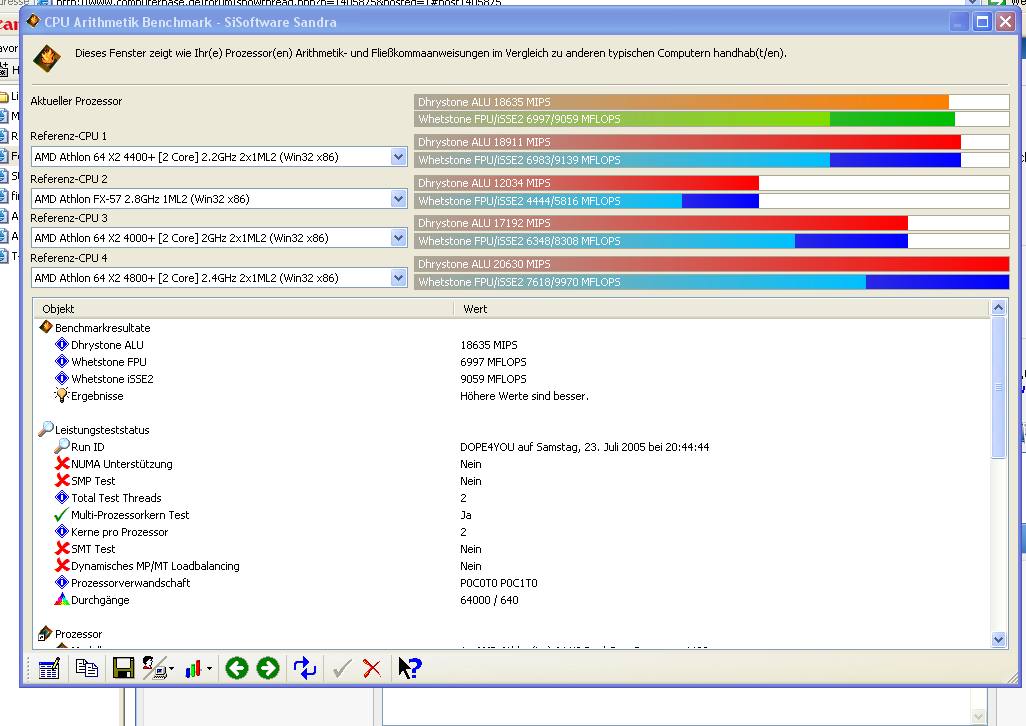Cancel using the red X toolbar icon
Image resolution: width=1026 pixels, height=726 pixels.
coord(372,668)
